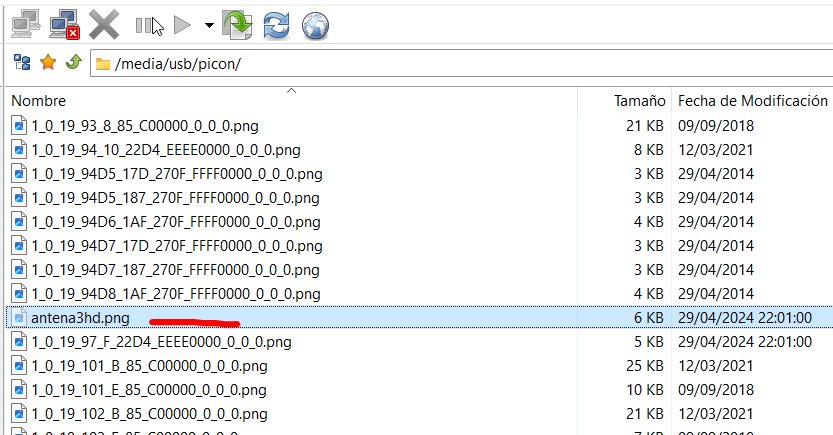Click sort arrow above Nombre column
The image size is (833, 435).
(x=291, y=91)
